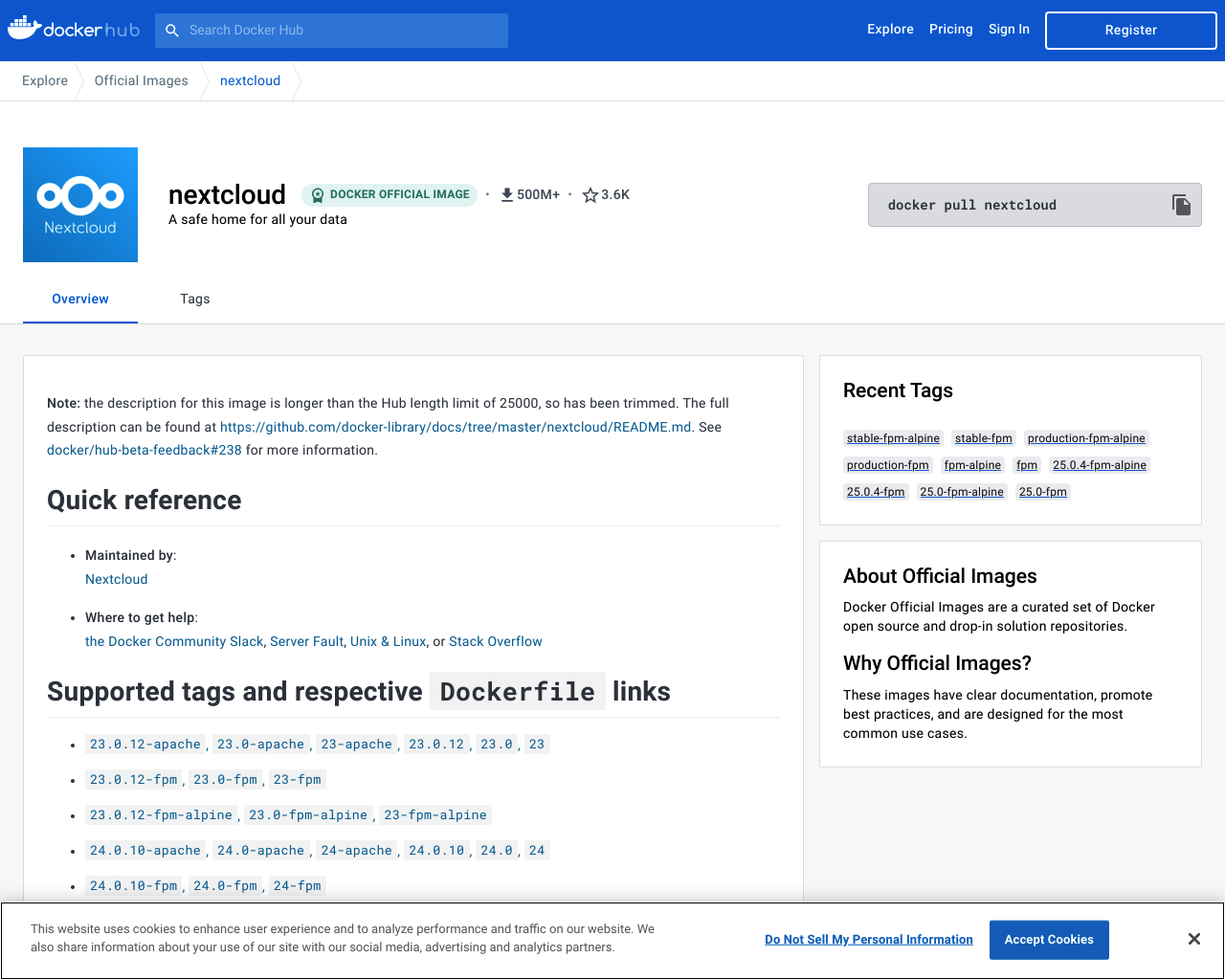Open the 23.0.12-fpm tag link
The image size is (1225, 980).
[134, 780]
